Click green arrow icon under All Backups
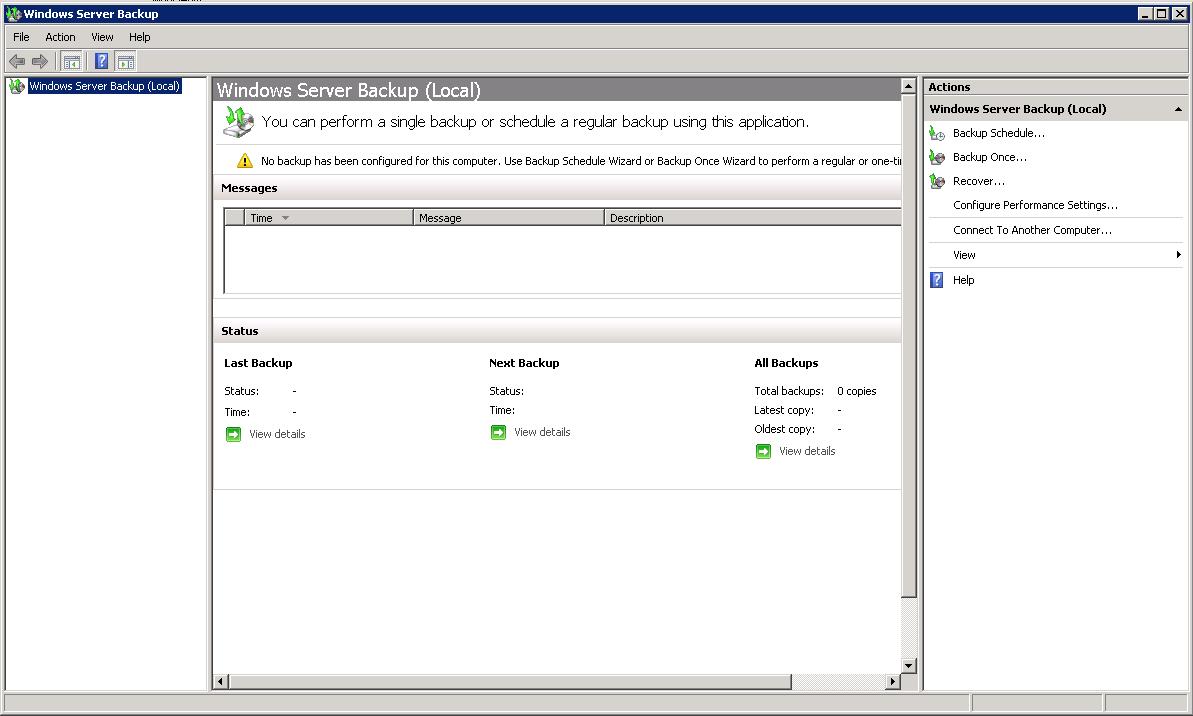 [763, 451]
